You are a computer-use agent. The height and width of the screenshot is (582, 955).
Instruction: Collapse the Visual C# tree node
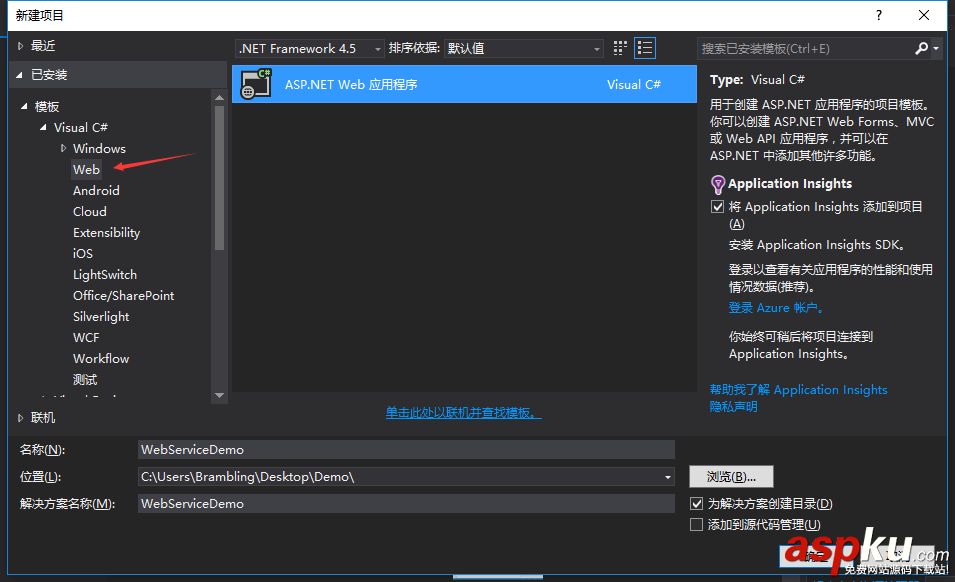coord(43,127)
